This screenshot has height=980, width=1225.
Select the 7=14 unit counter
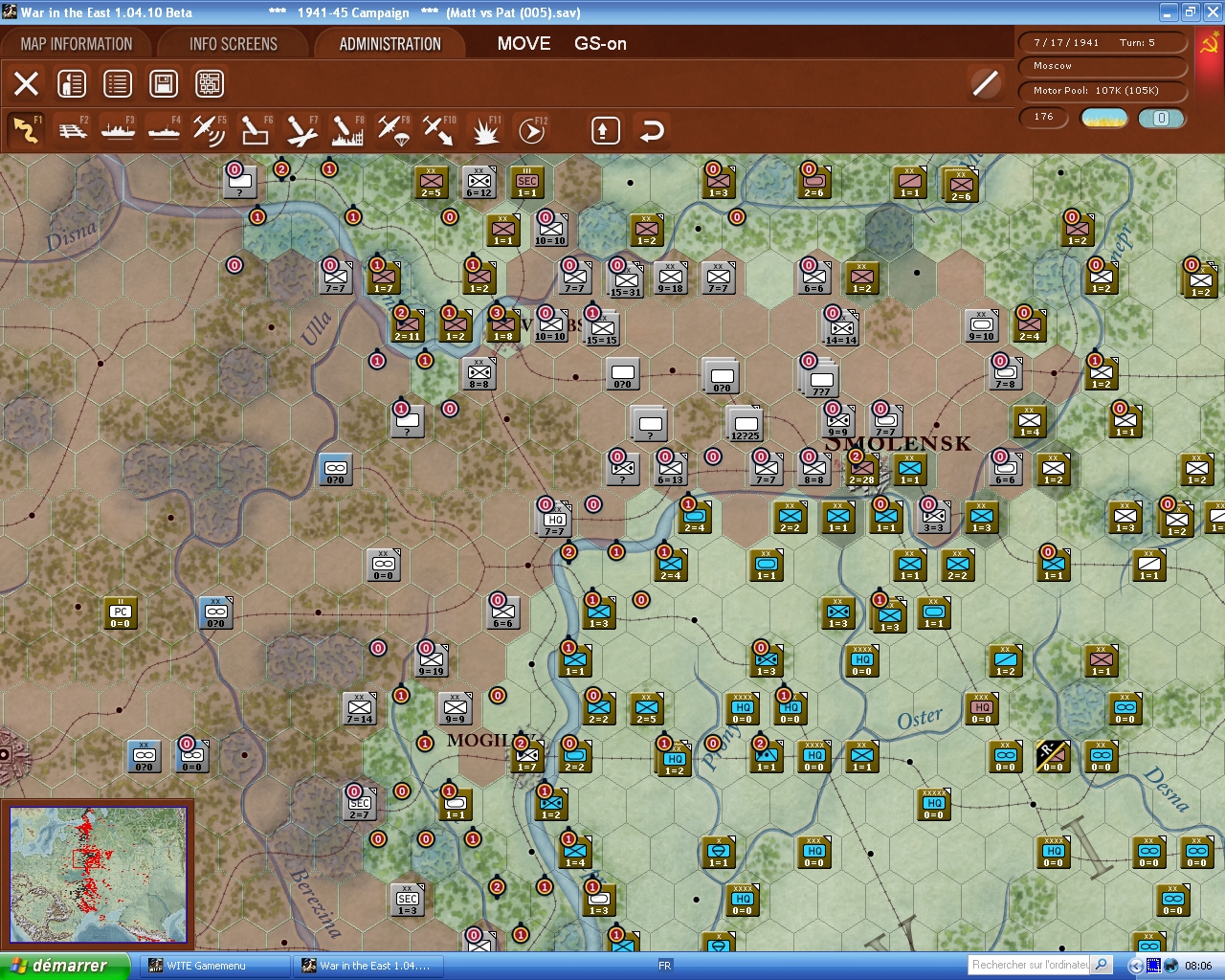coord(360,709)
